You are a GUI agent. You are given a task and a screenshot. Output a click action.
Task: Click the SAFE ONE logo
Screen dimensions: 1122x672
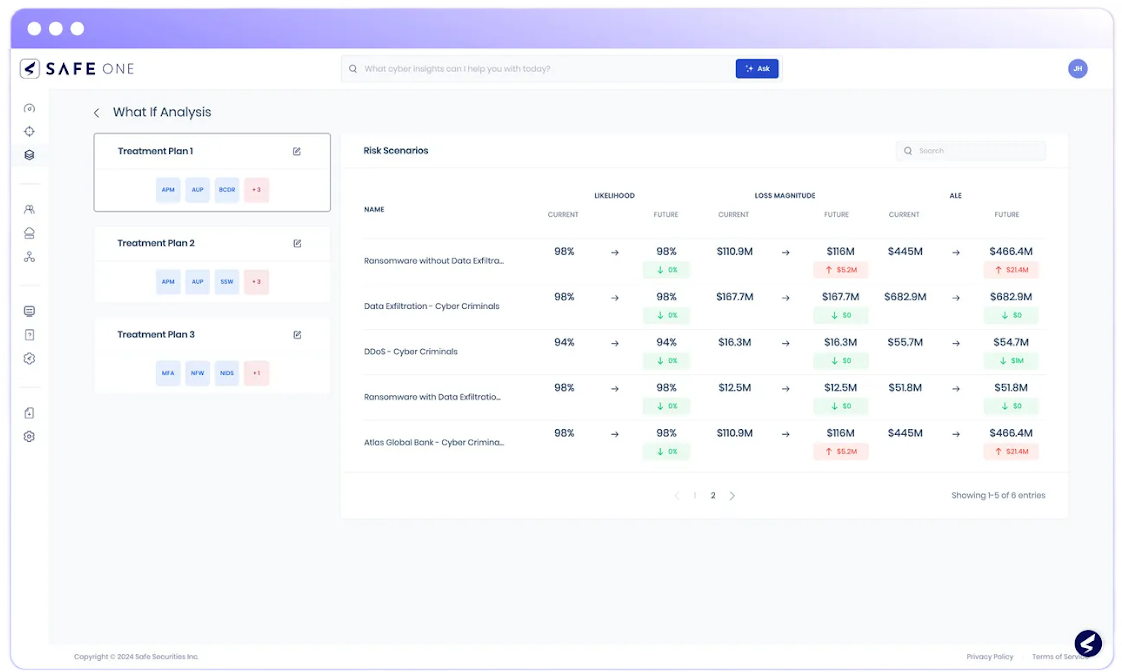(x=77, y=69)
